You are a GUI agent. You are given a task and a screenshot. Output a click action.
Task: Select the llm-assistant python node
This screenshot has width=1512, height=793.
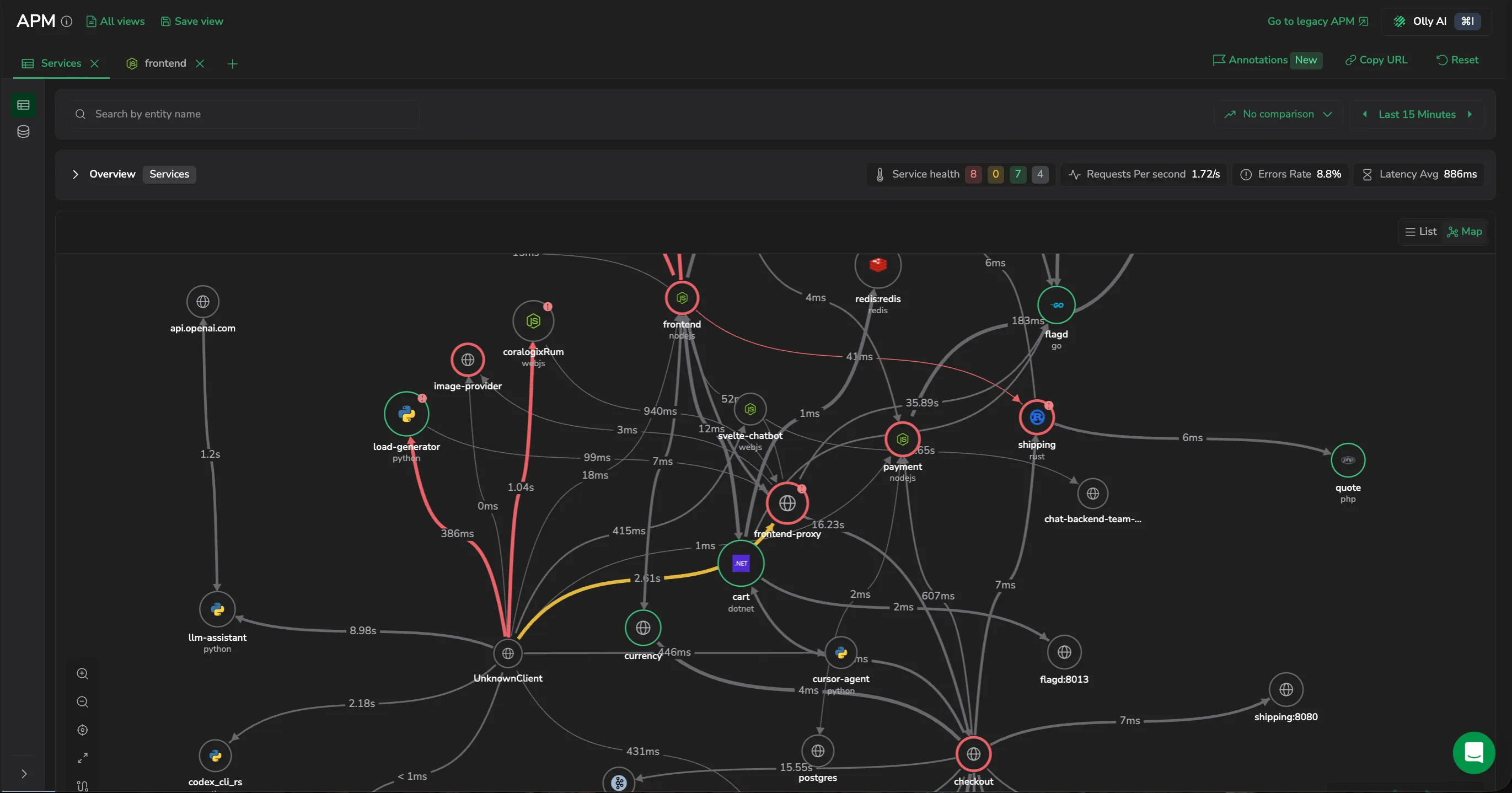217,610
